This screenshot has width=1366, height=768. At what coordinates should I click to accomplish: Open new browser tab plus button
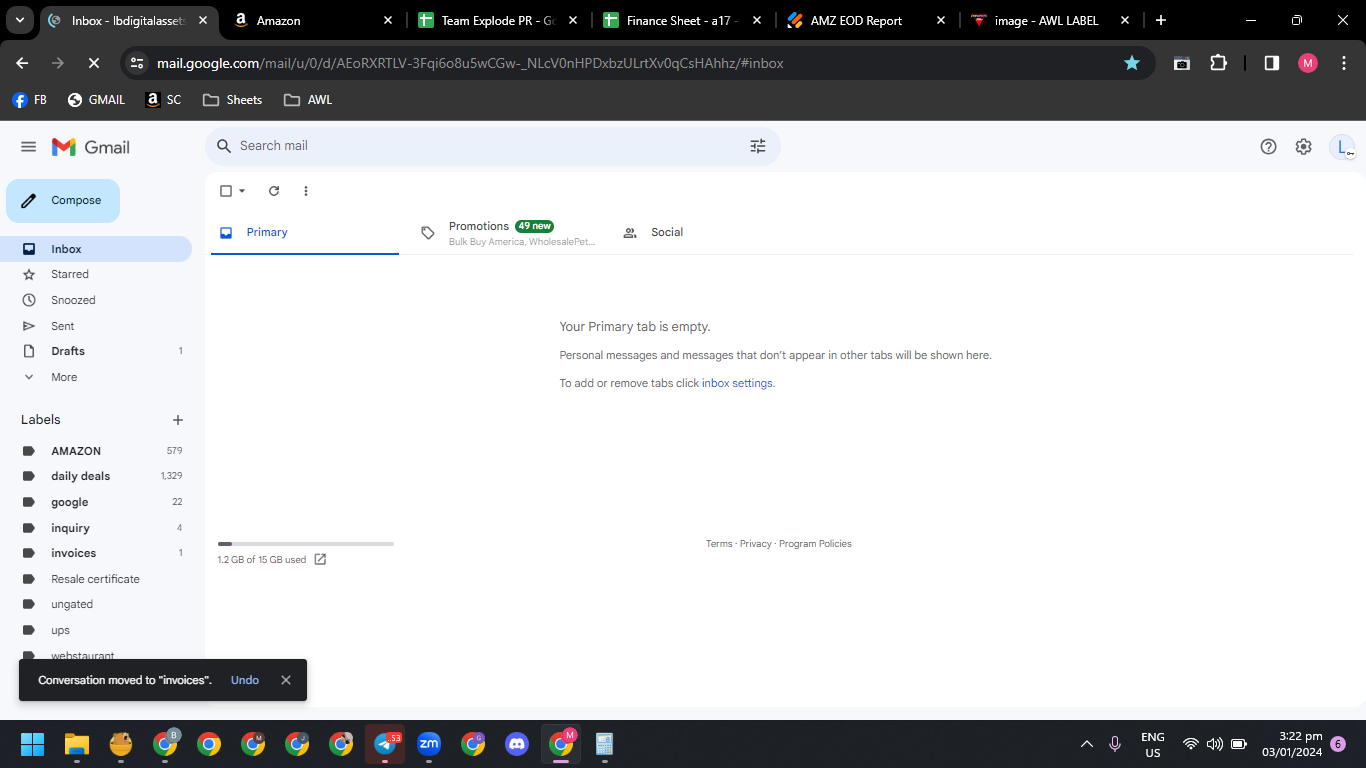[1160, 20]
